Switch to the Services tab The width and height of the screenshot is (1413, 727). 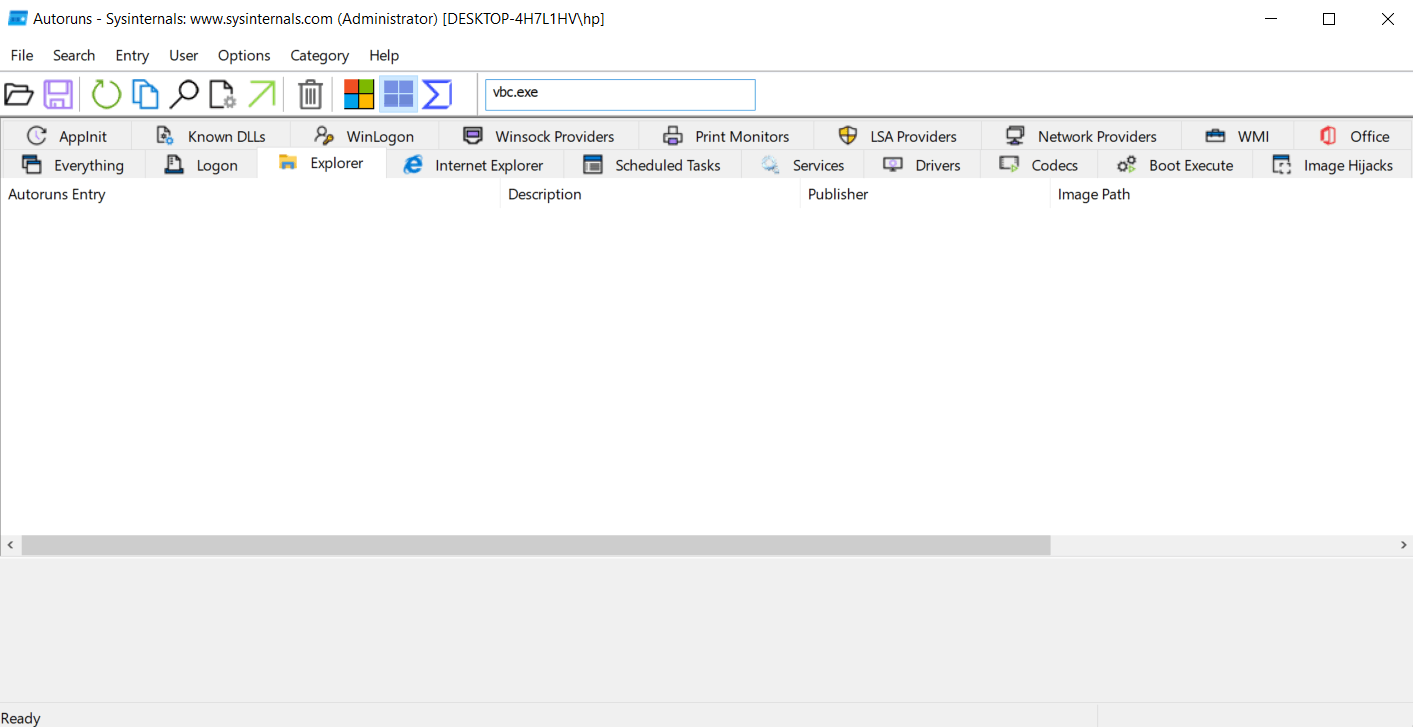coord(802,165)
